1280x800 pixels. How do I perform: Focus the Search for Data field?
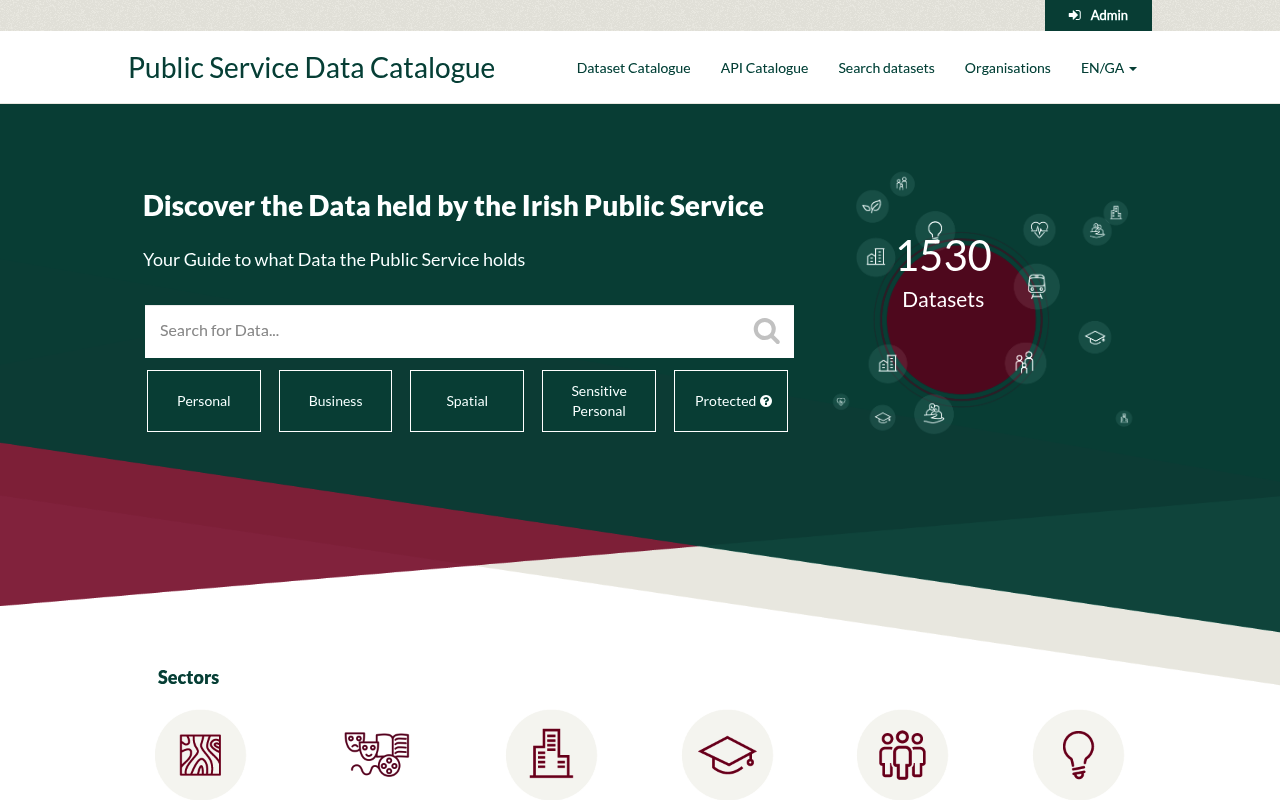[469, 331]
